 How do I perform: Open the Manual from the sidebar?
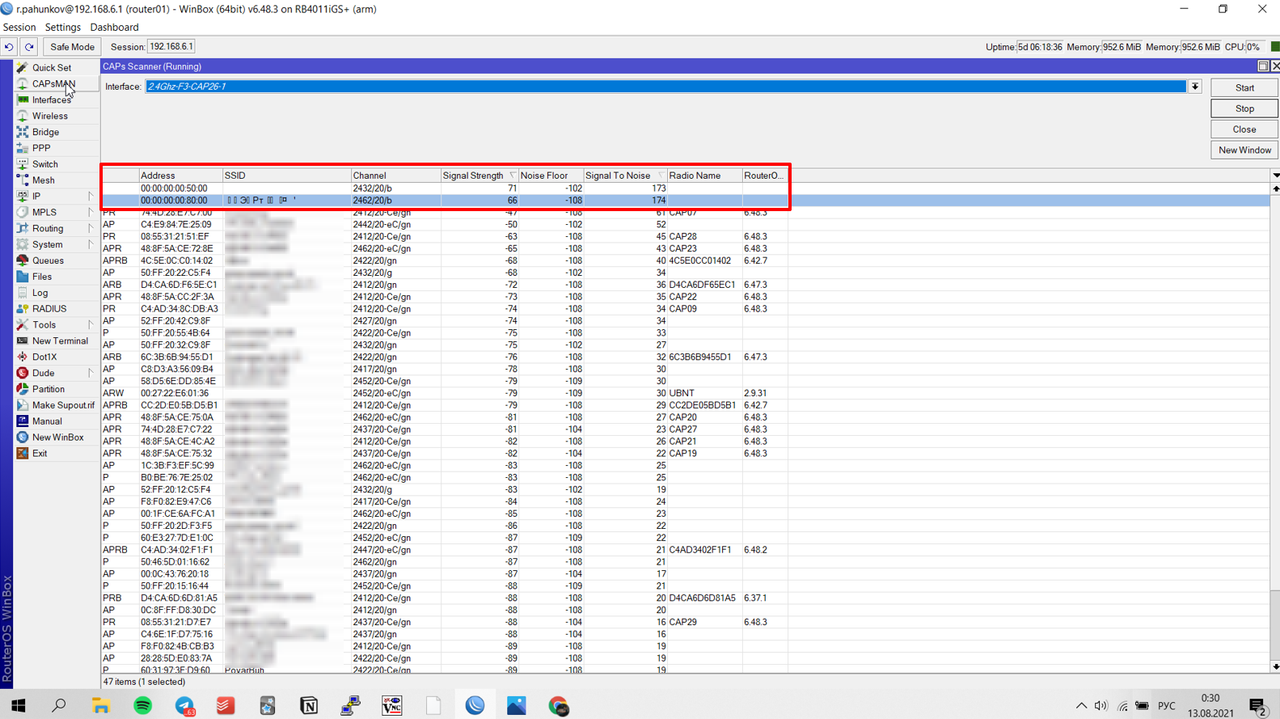coord(47,421)
